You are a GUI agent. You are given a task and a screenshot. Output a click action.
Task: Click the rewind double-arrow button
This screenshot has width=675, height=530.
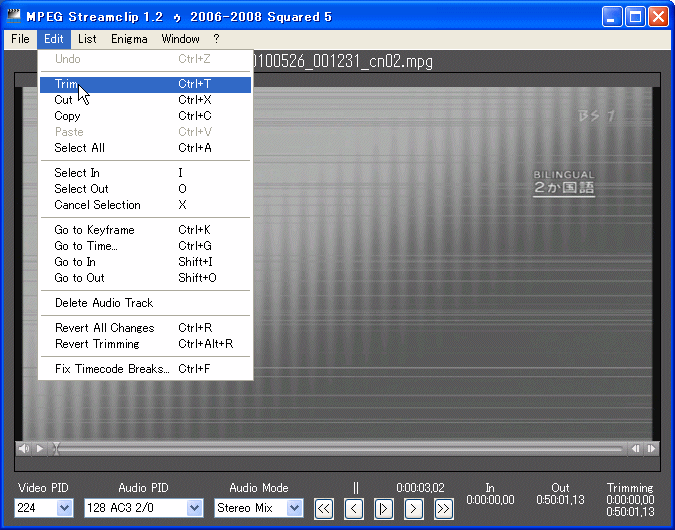click(x=324, y=509)
